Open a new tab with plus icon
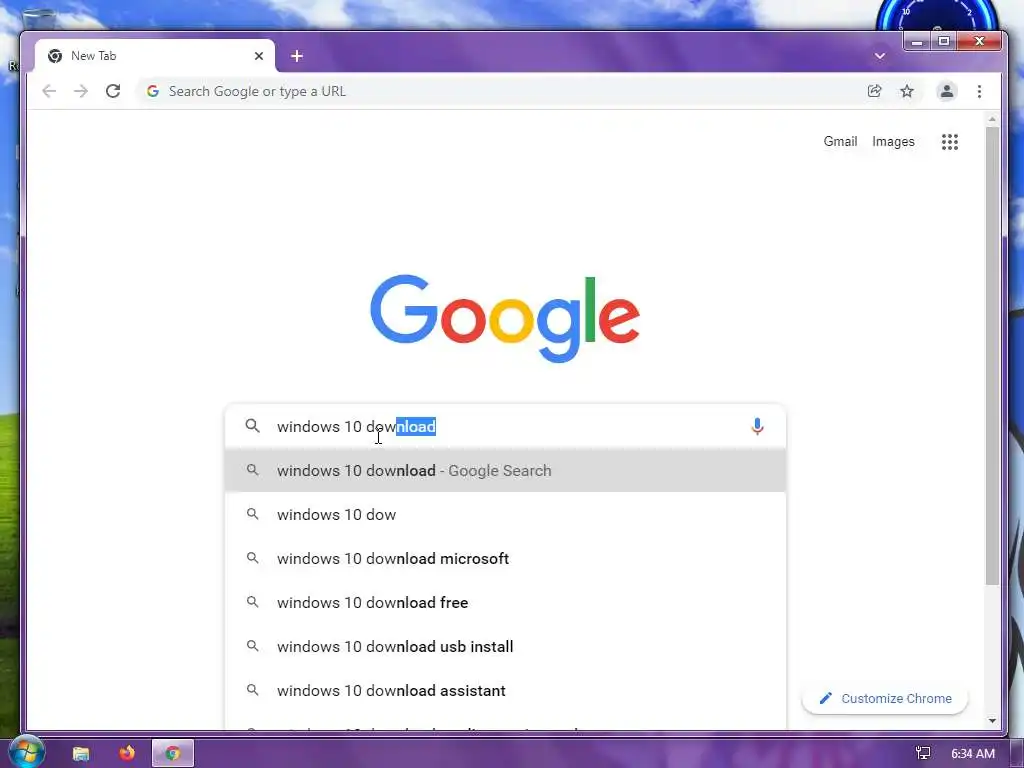This screenshot has width=1024, height=768. (296, 56)
